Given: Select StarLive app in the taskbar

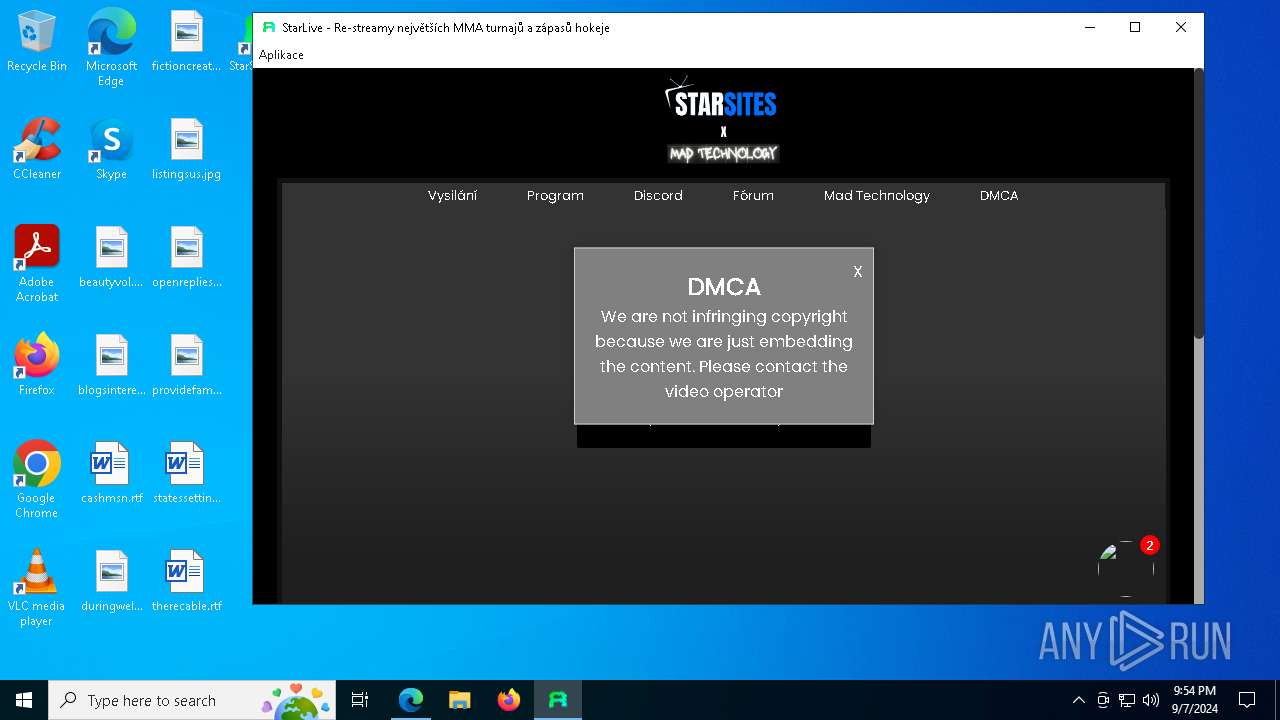Looking at the screenshot, I should coord(558,700).
